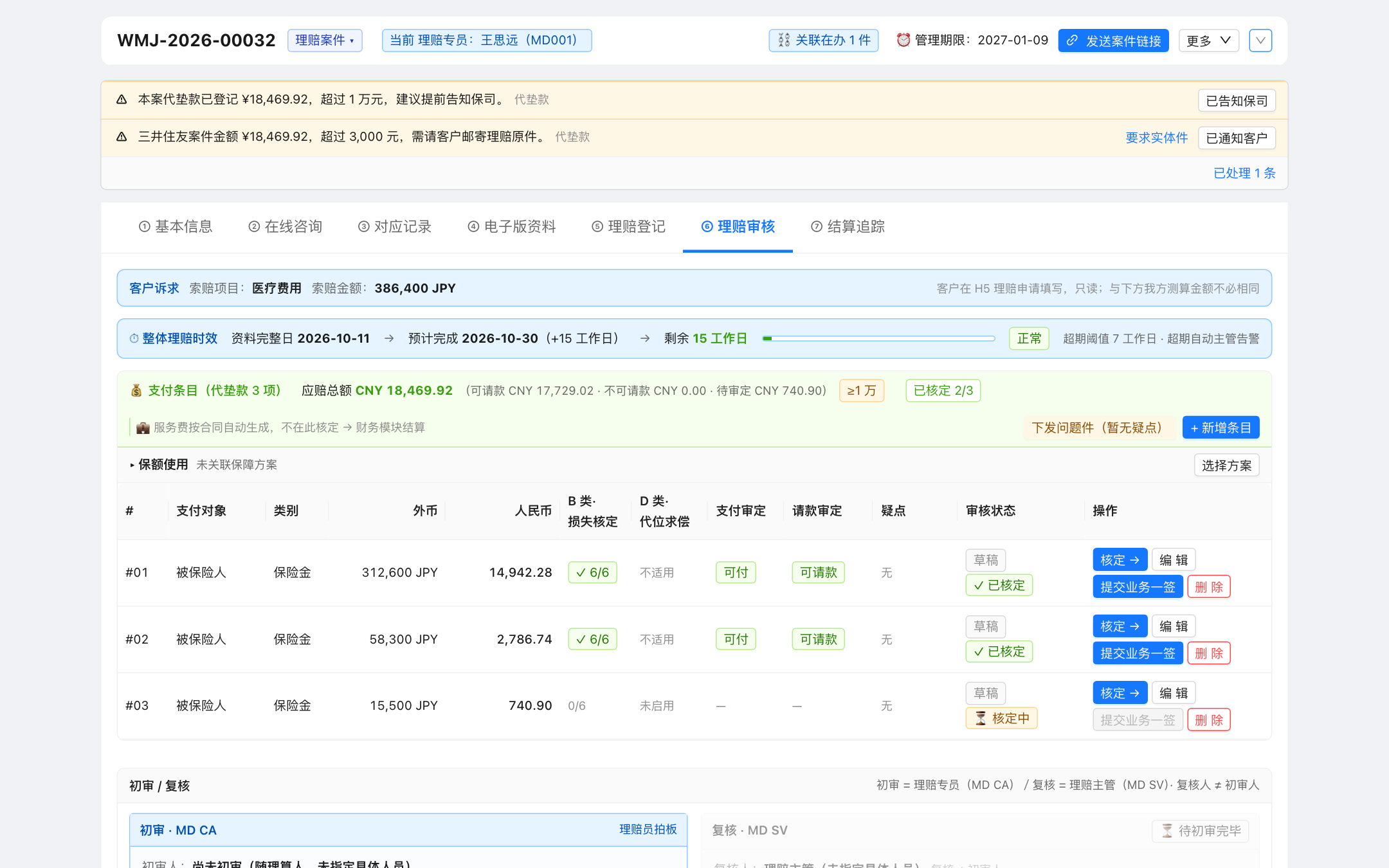Switch to 在线咨询 tab

tap(285, 226)
